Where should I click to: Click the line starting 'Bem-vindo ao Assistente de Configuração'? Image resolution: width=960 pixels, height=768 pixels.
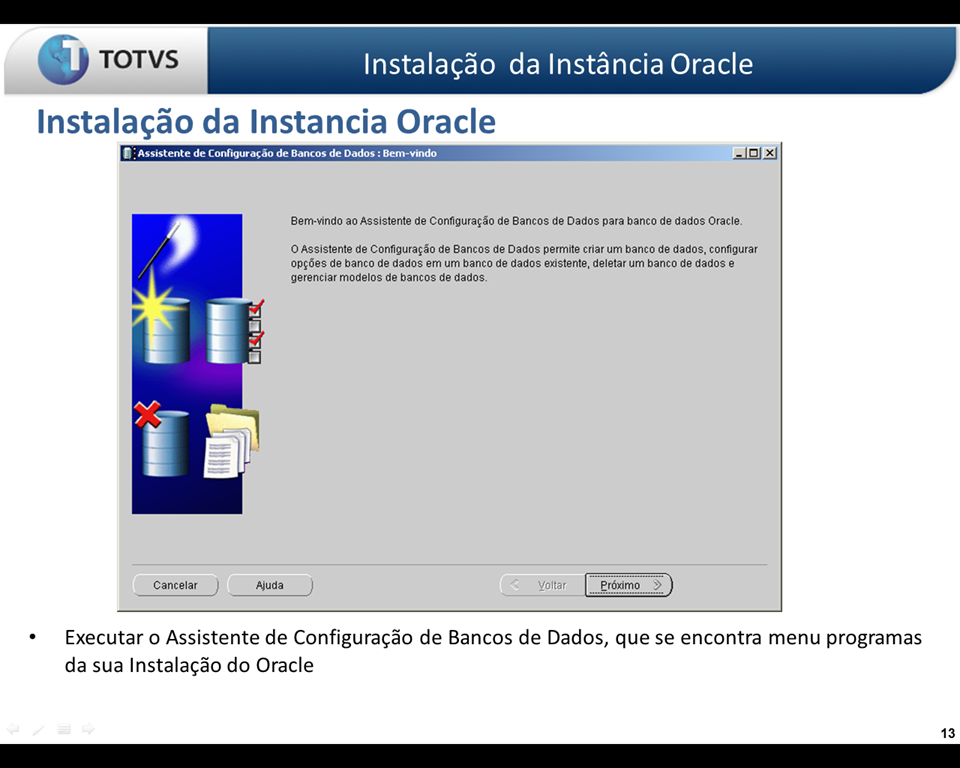516,221
